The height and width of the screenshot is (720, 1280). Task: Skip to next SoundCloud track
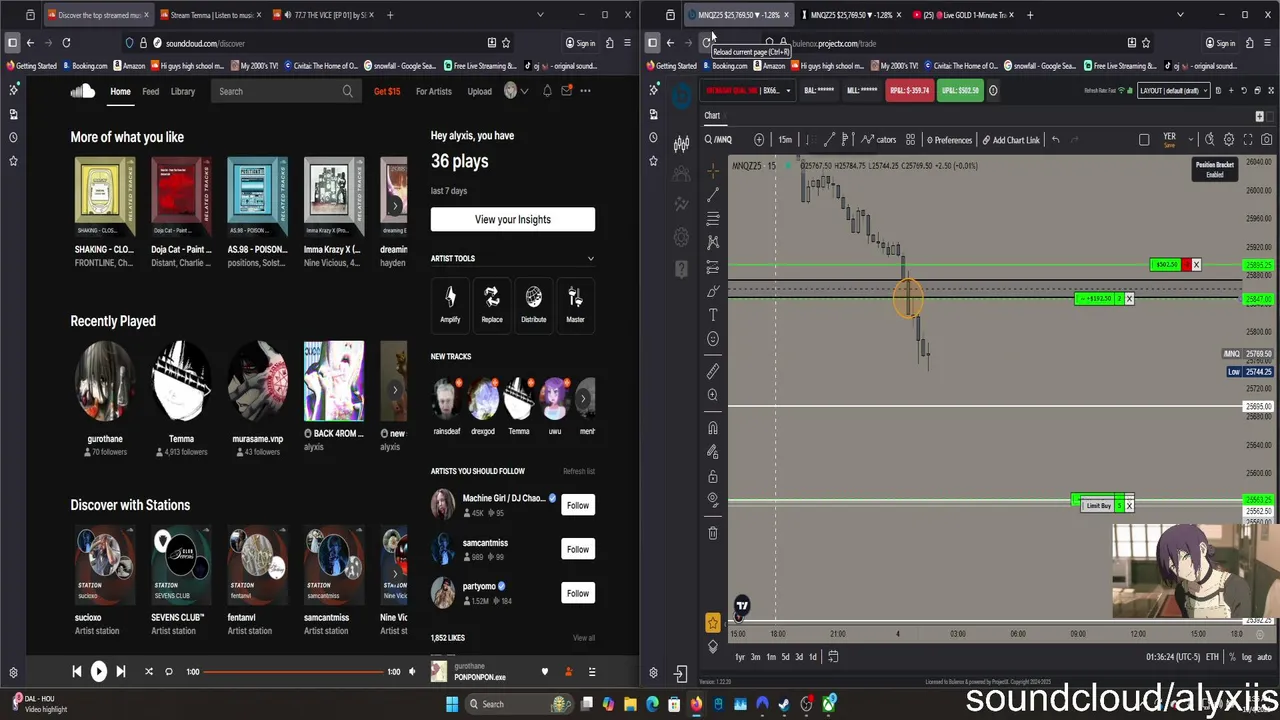120,672
